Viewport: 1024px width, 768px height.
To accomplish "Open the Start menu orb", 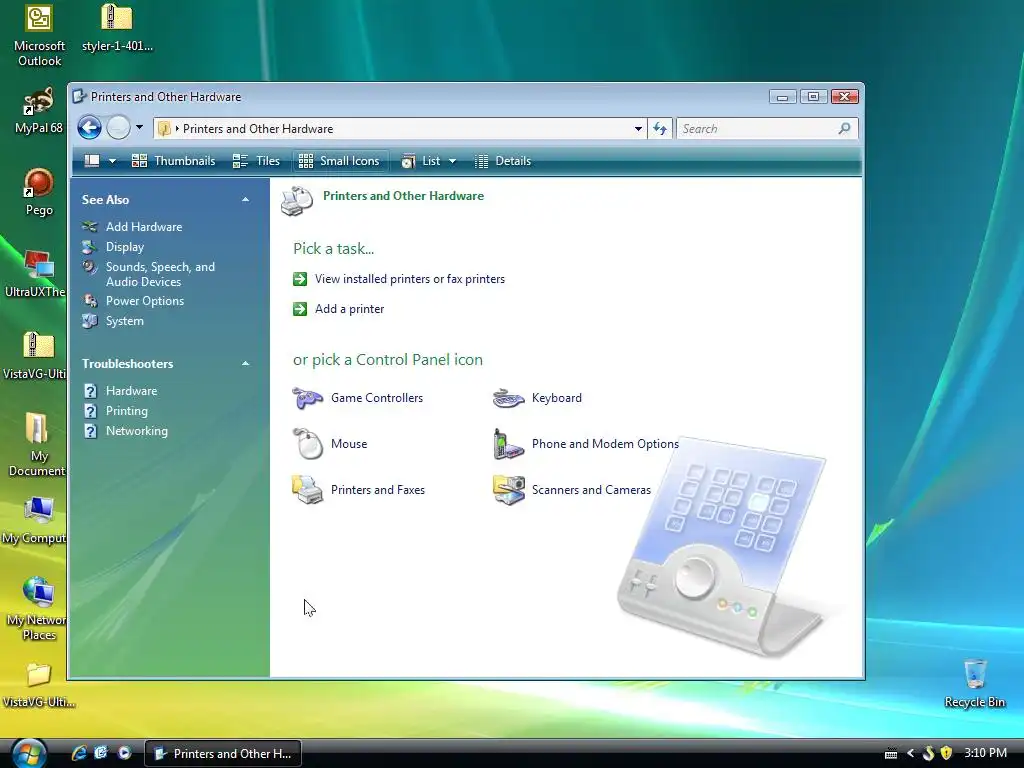I will [x=28, y=754].
